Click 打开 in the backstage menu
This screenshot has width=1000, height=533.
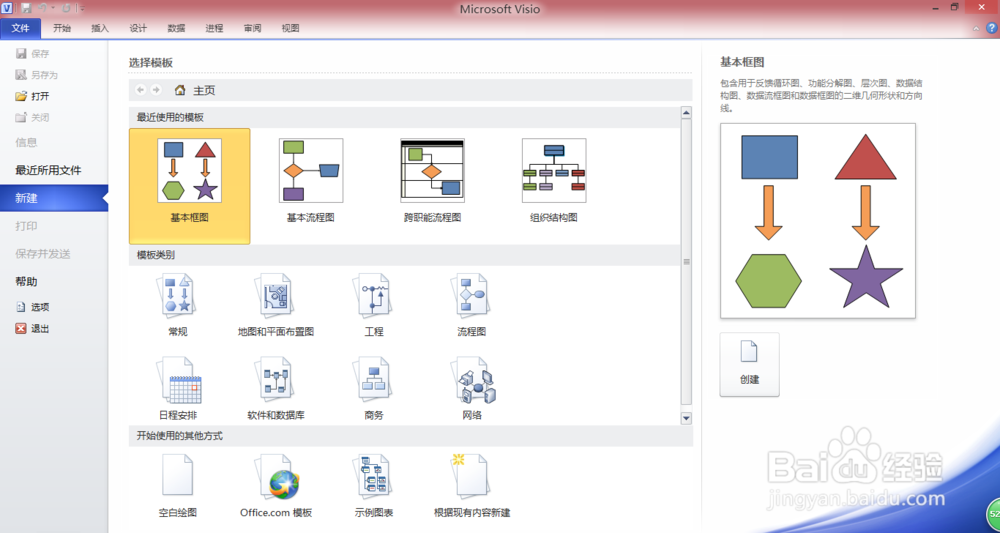(x=33, y=96)
